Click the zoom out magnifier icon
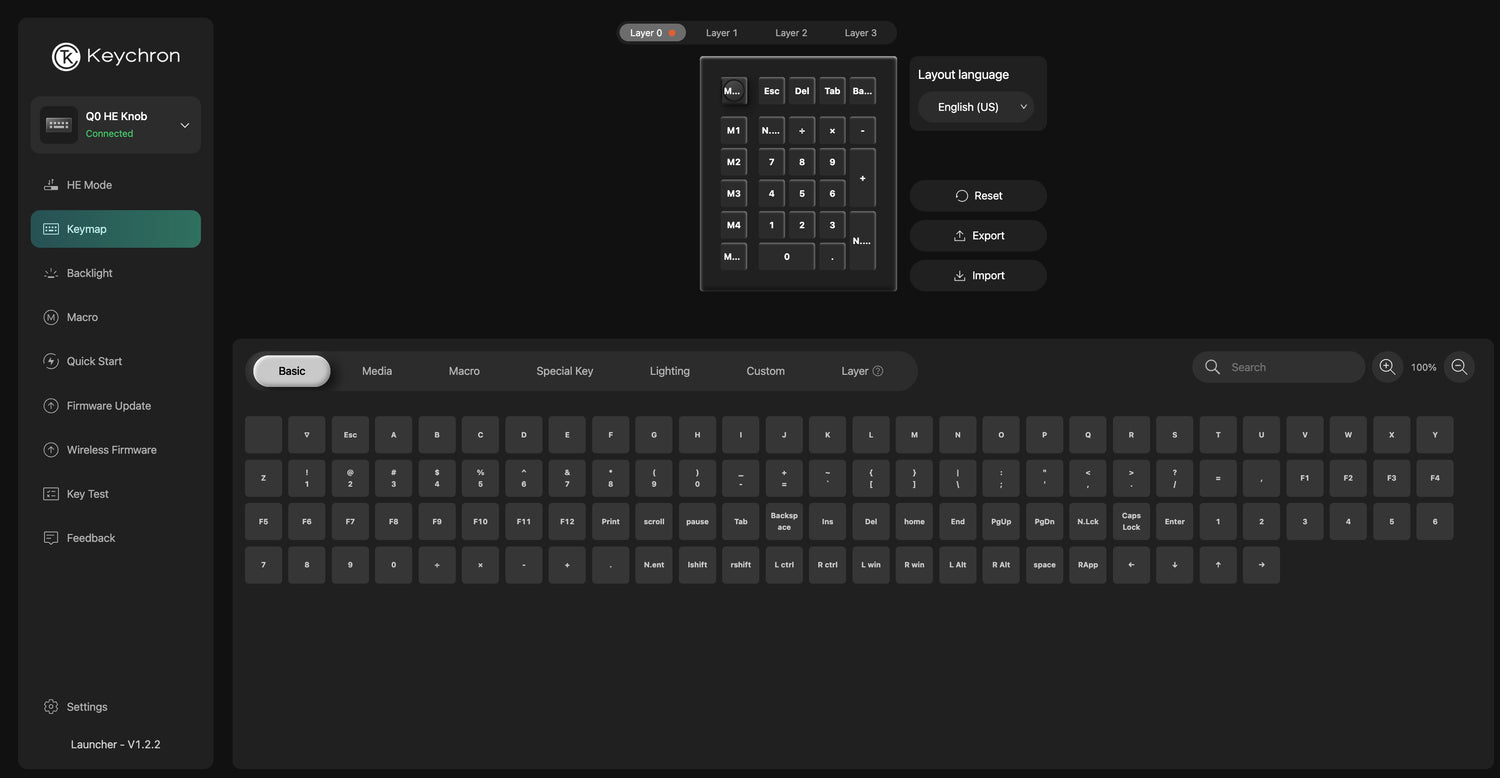 pyautogui.click(x=1459, y=367)
